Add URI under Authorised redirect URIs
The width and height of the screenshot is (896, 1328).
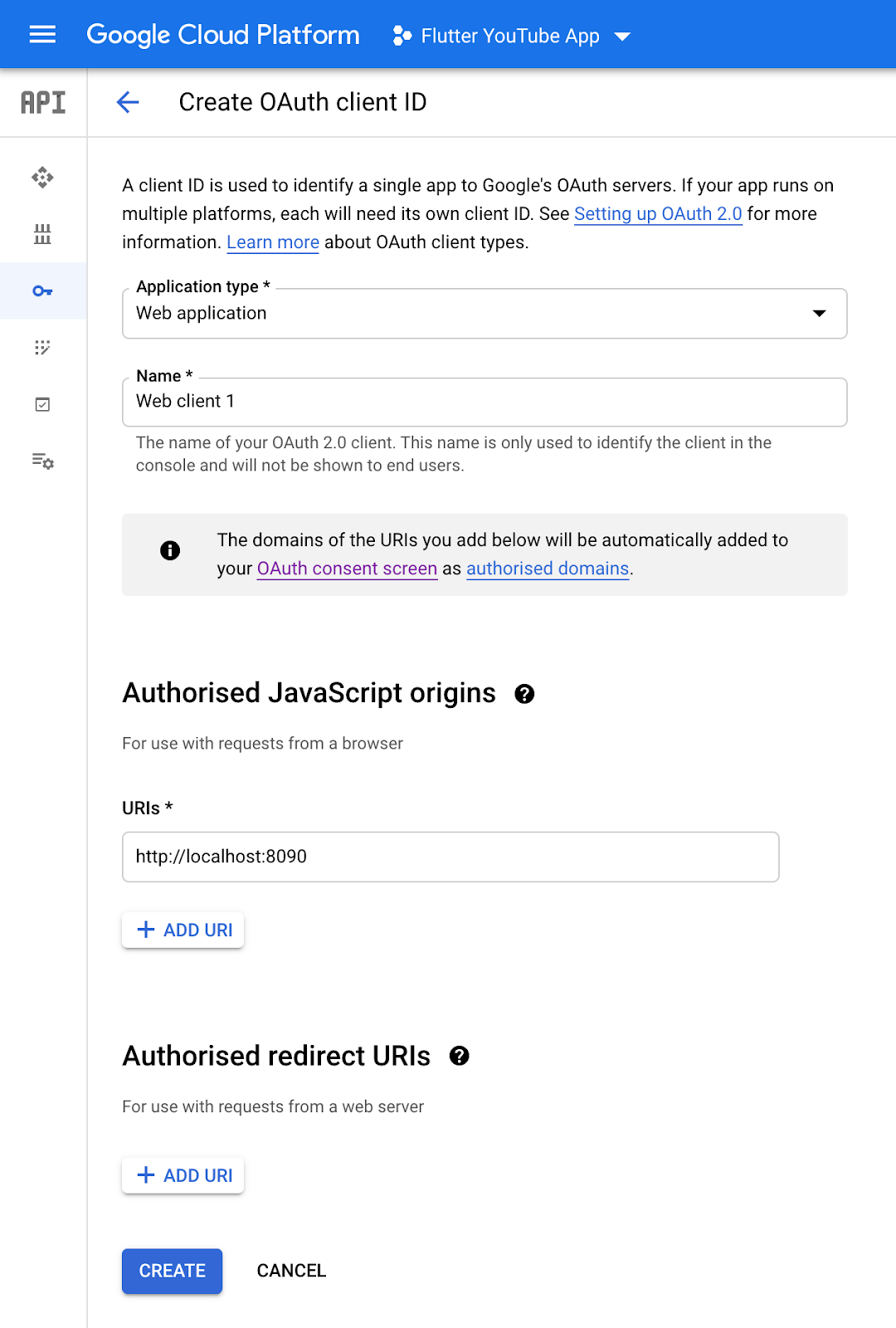183,1175
